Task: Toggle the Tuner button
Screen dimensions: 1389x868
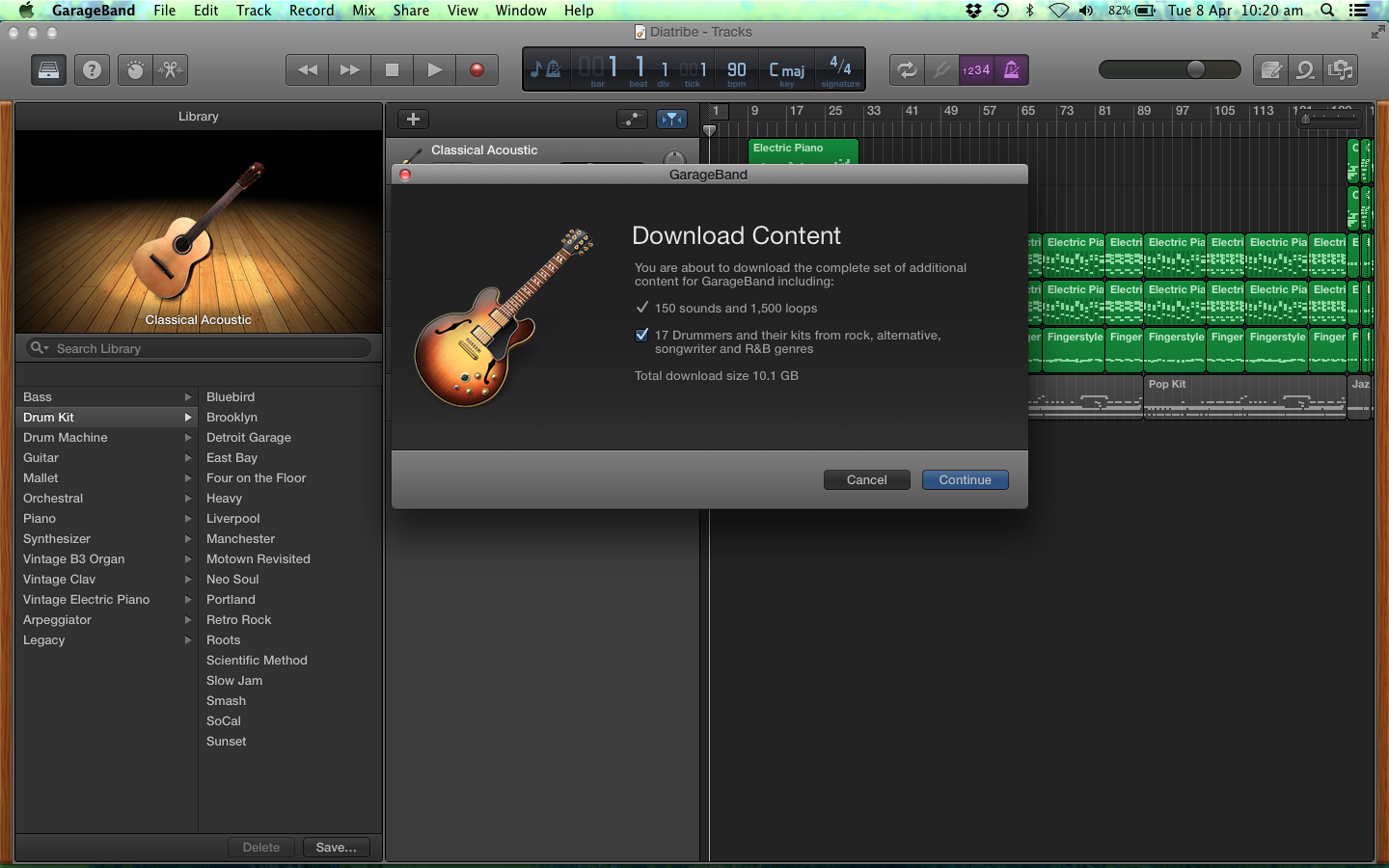Action: pos(941,70)
